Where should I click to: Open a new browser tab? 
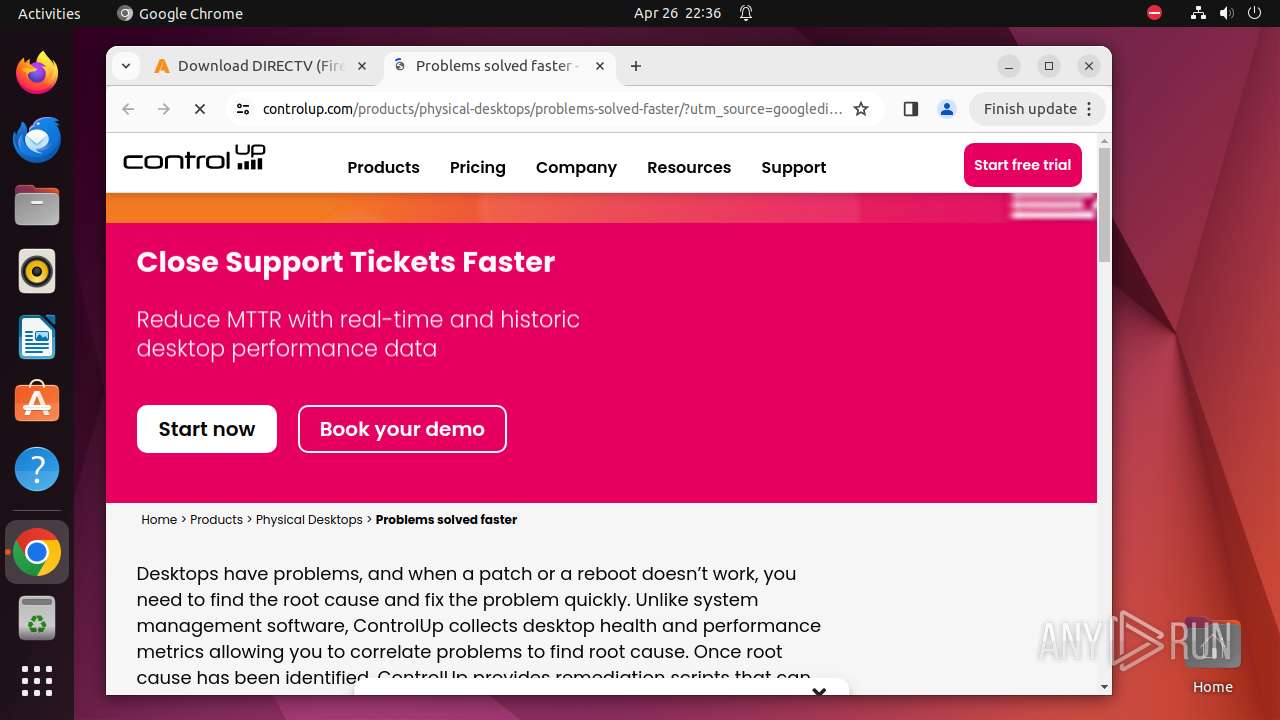(636, 66)
